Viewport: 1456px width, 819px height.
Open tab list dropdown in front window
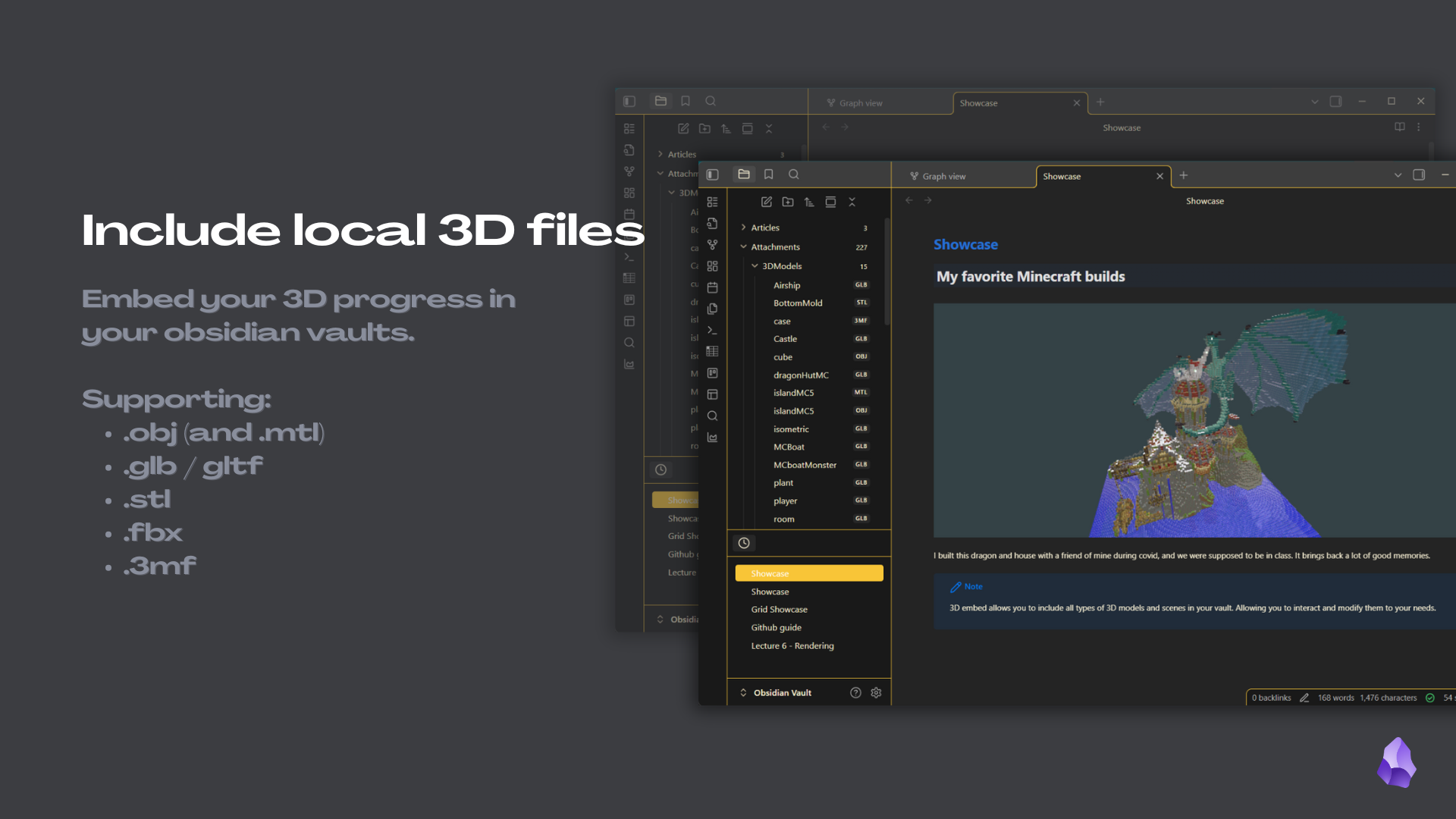pyautogui.click(x=1398, y=175)
